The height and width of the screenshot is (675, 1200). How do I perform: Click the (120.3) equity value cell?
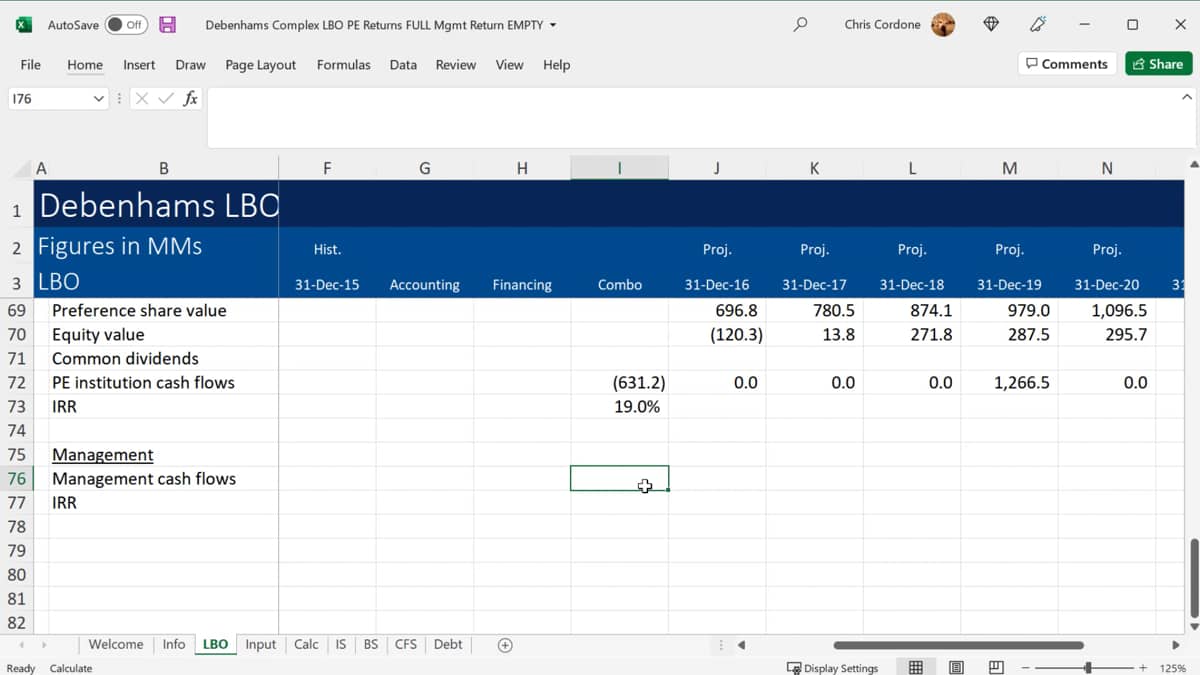[717, 334]
